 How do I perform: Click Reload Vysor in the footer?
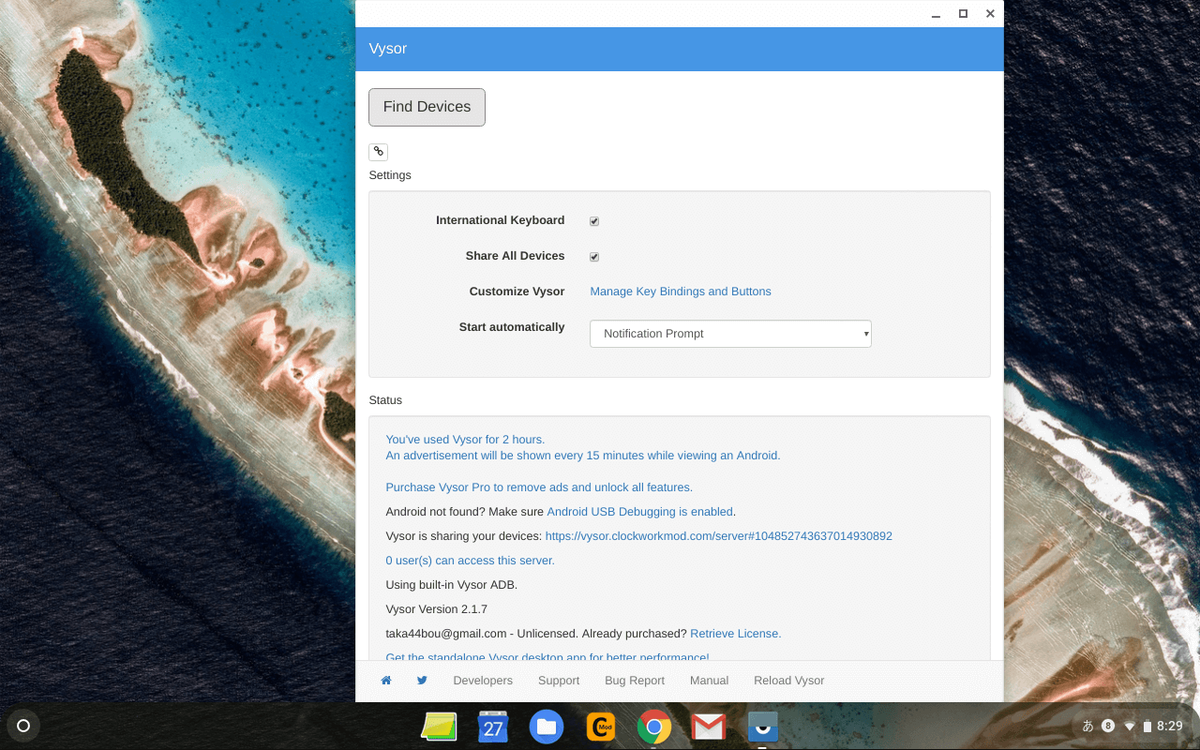[789, 680]
